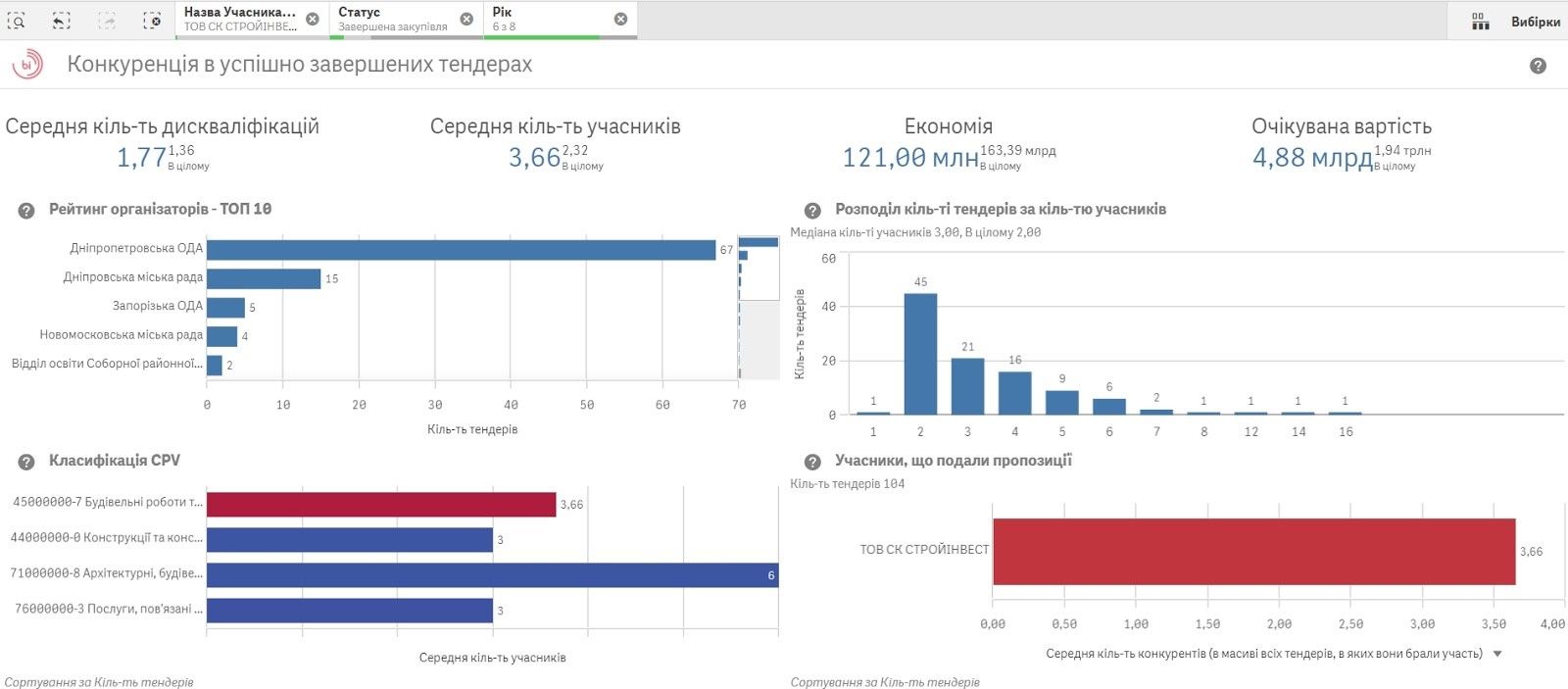Open the Статус selection chip dropdown
Screen dimensions: 1568x689
392,19
